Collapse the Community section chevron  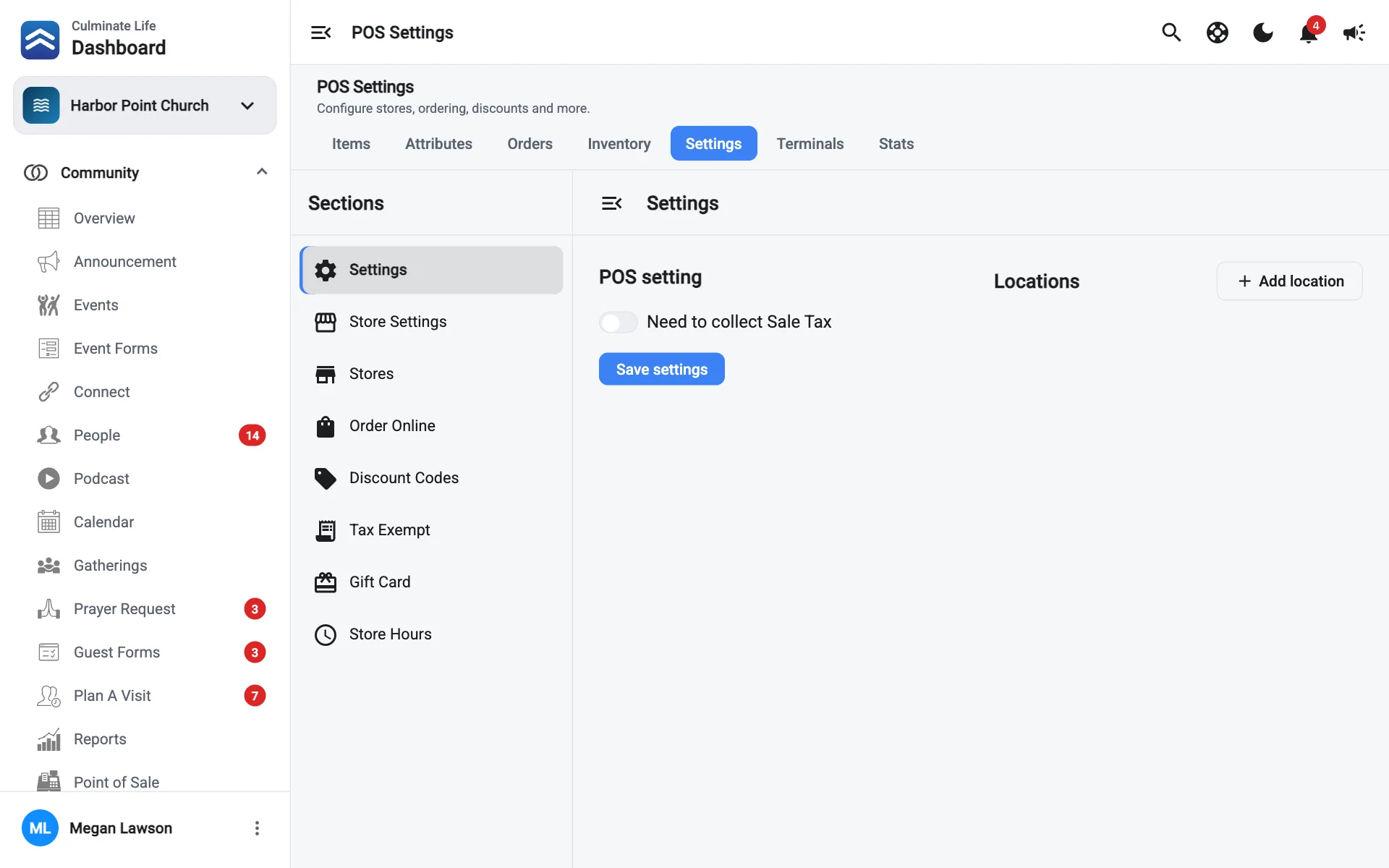[262, 172]
